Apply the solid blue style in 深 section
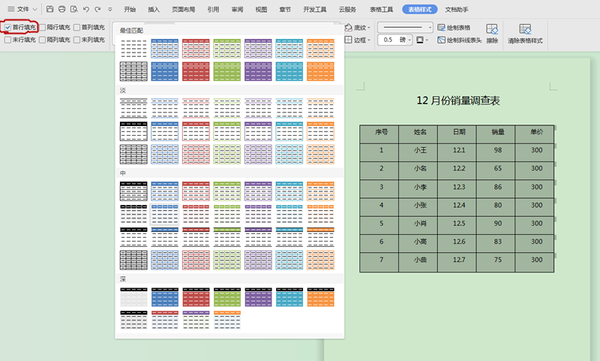The width and height of the screenshot is (600, 361). pyautogui.click(x=165, y=297)
